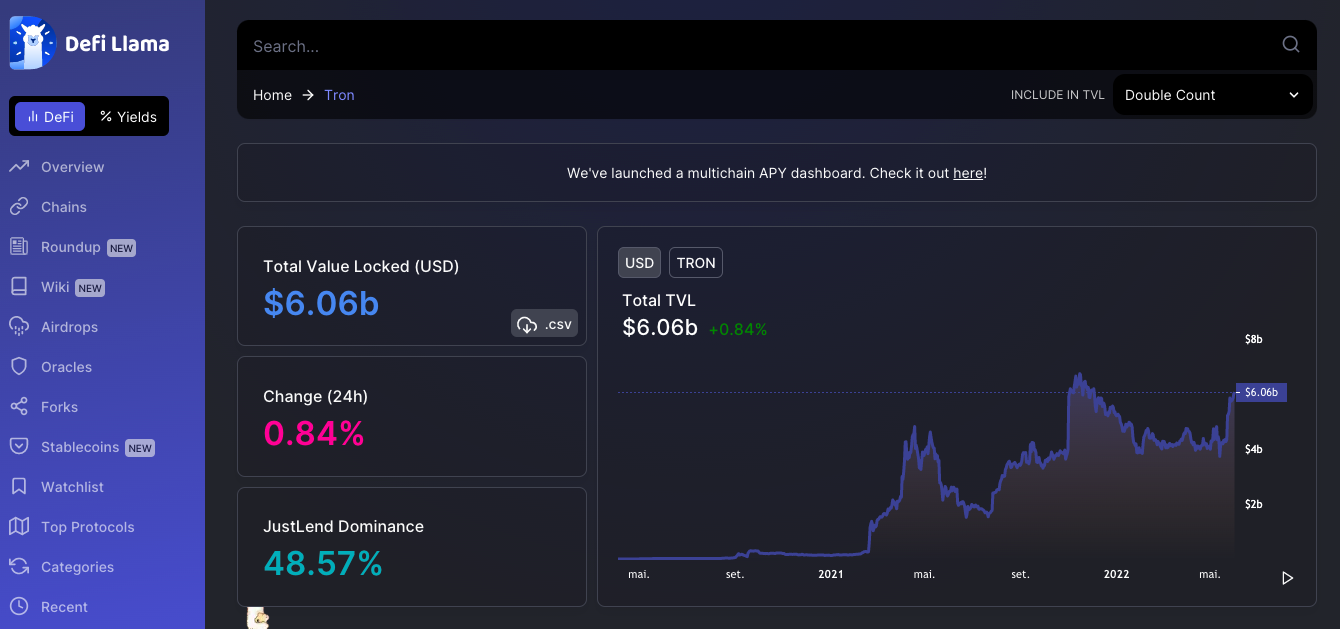Viewport: 1340px width, 629px height.
Task: Click the Defi Llama title text
Action: 117,44
